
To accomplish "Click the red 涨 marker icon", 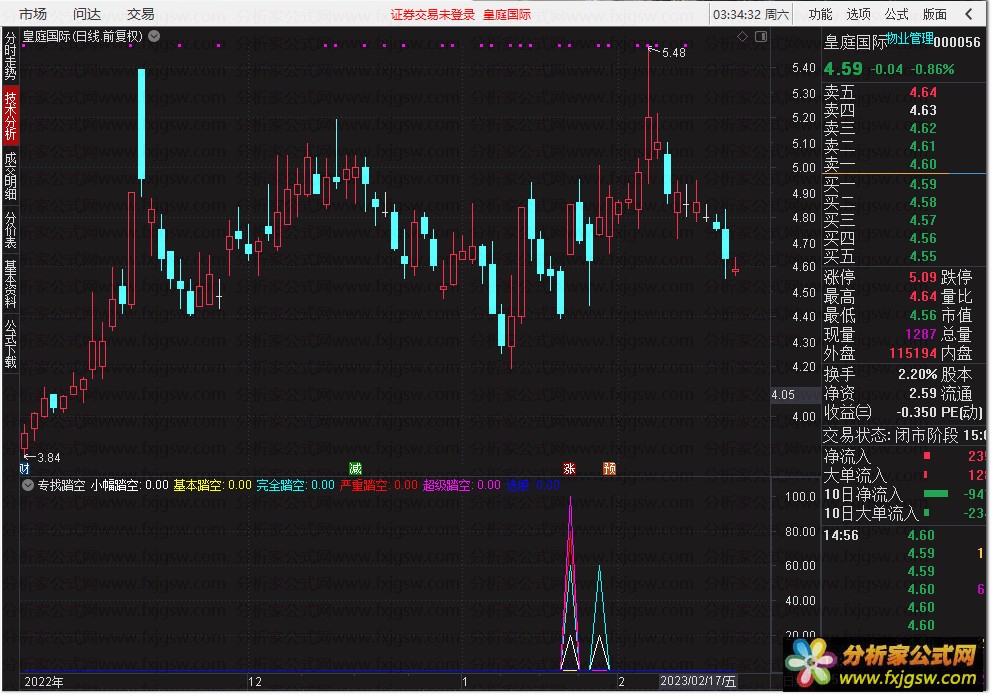I will (569, 469).
